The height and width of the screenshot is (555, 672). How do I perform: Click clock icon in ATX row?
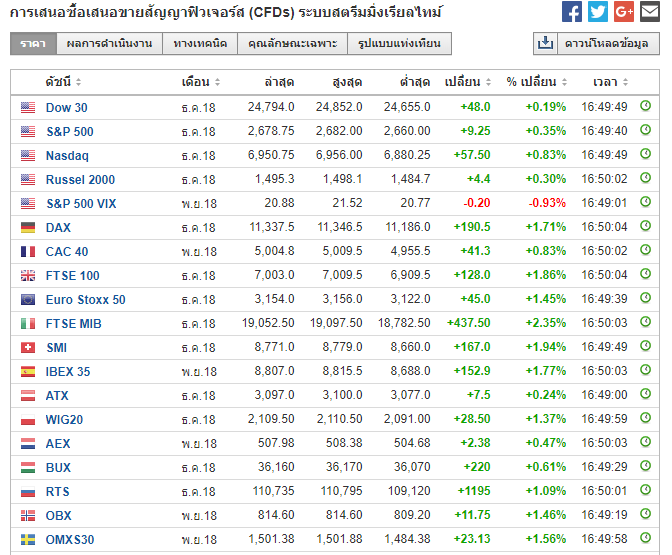coord(645,393)
